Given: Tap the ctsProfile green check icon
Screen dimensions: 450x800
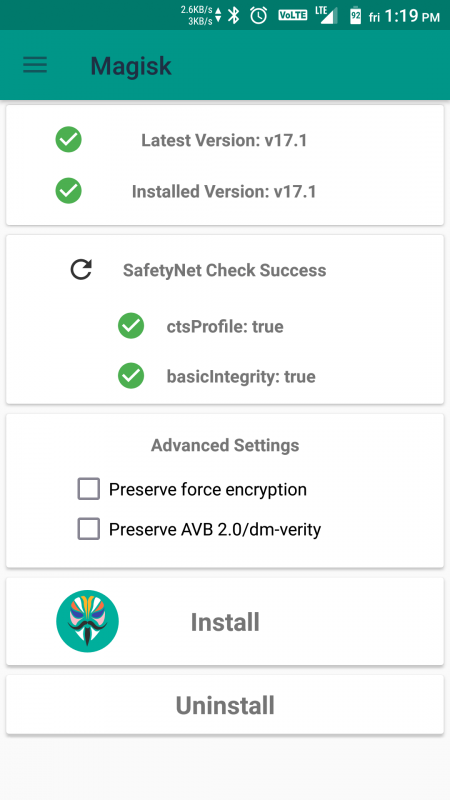Looking at the screenshot, I should 131,326.
